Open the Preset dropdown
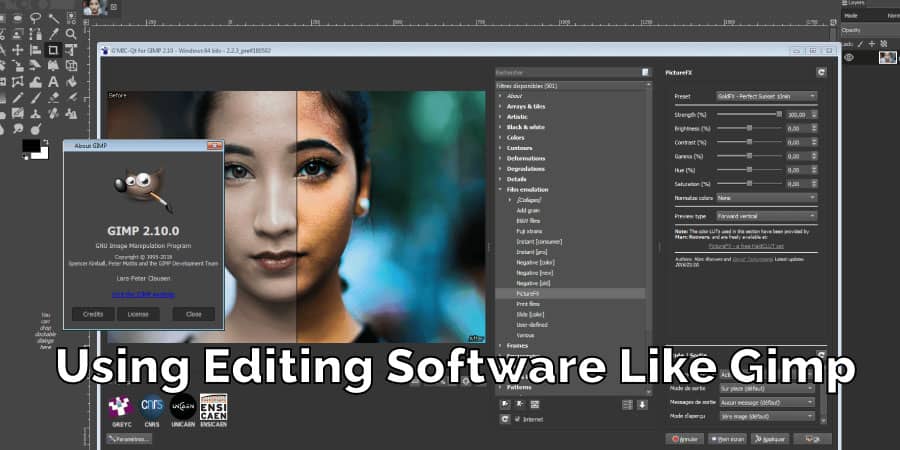The image size is (900, 450). [x=766, y=96]
